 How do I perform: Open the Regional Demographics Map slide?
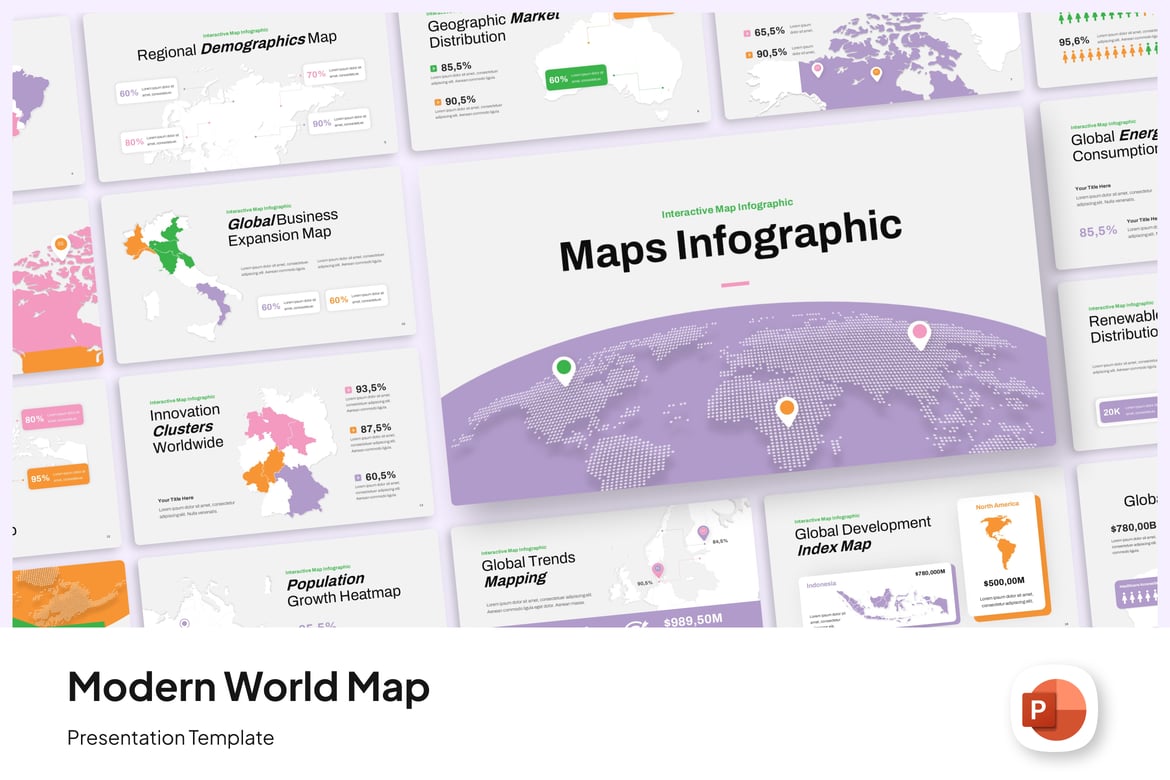click(240, 96)
